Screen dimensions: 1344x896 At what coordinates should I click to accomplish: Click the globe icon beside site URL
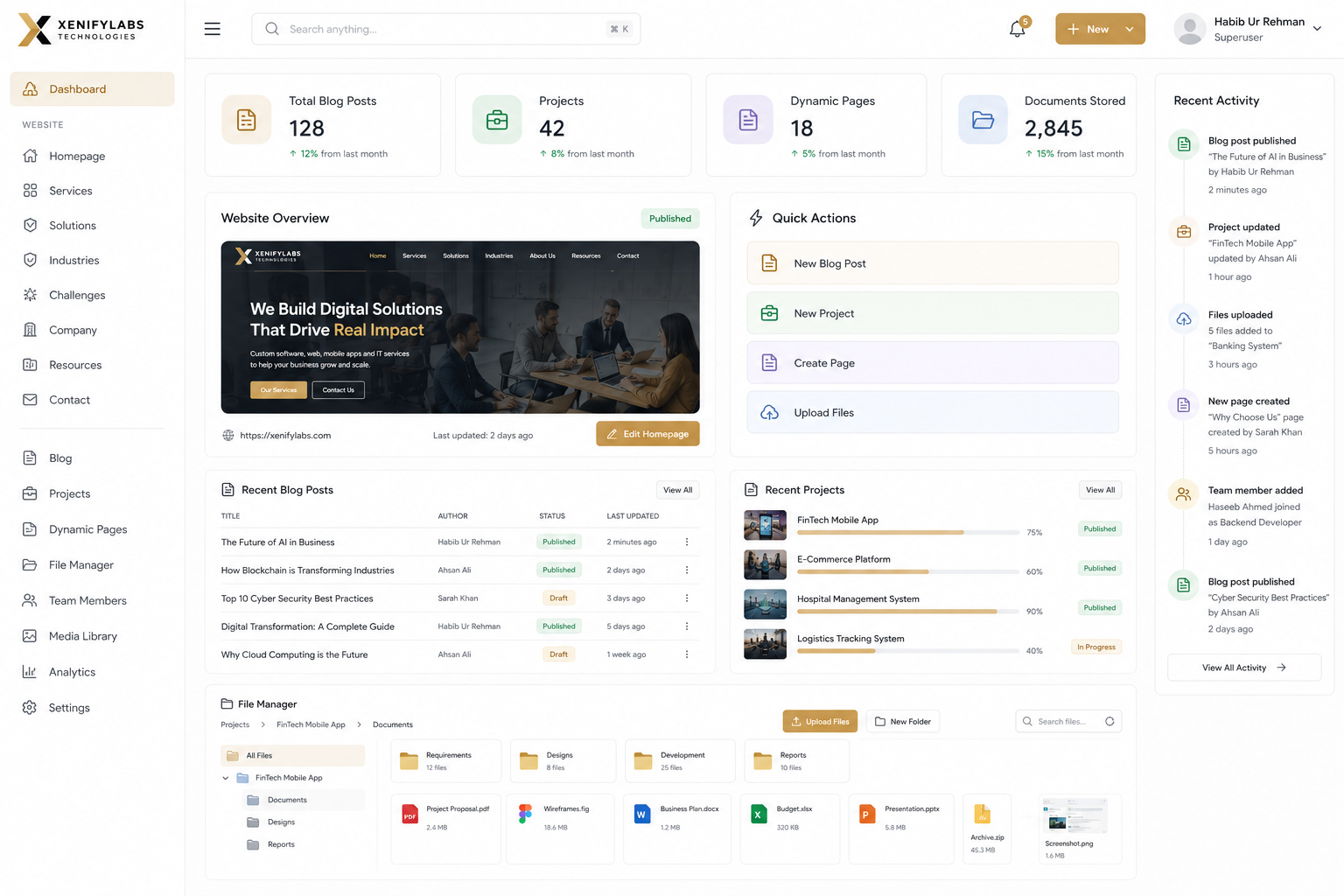click(x=228, y=435)
